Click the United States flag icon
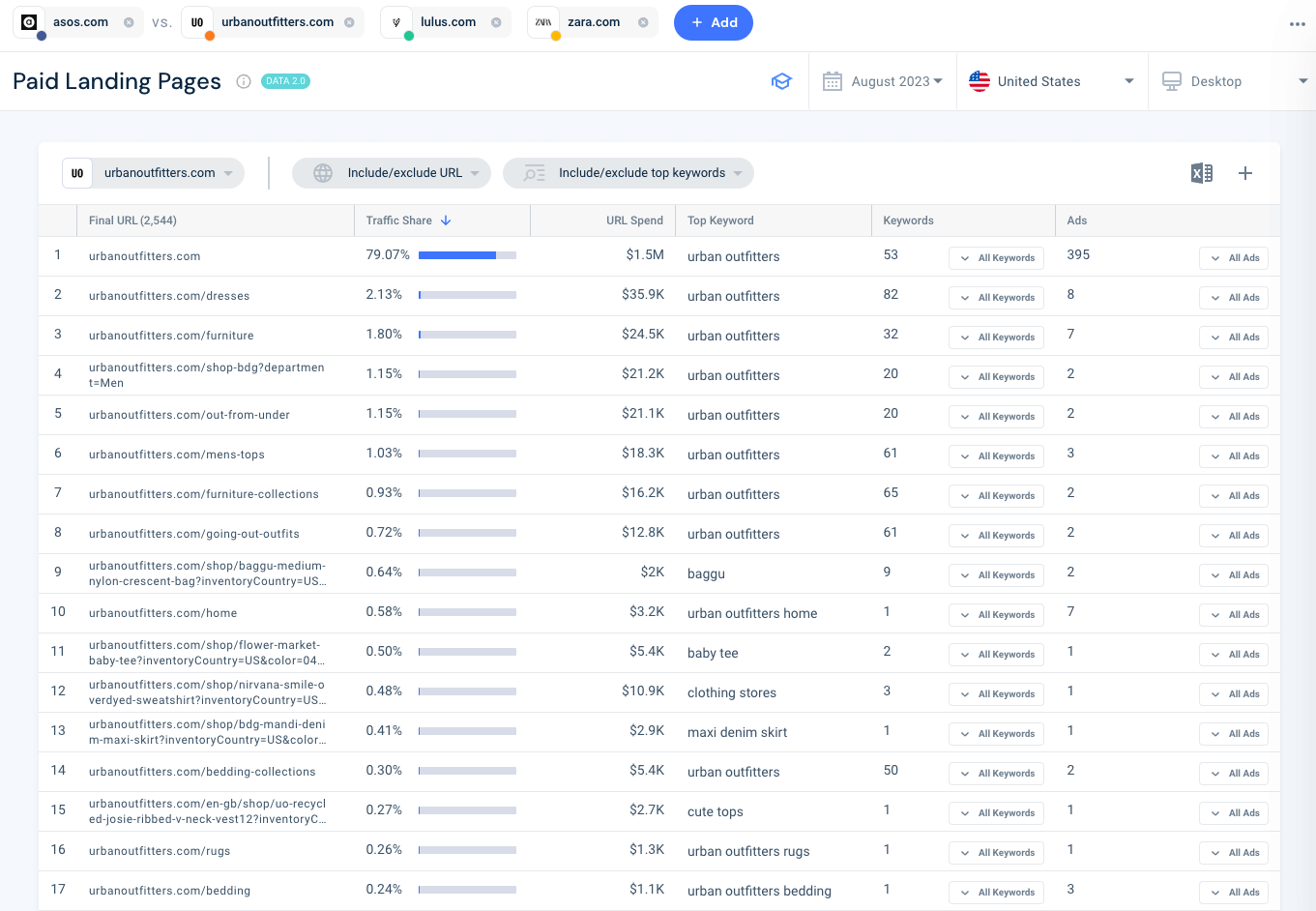 point(979,81)
